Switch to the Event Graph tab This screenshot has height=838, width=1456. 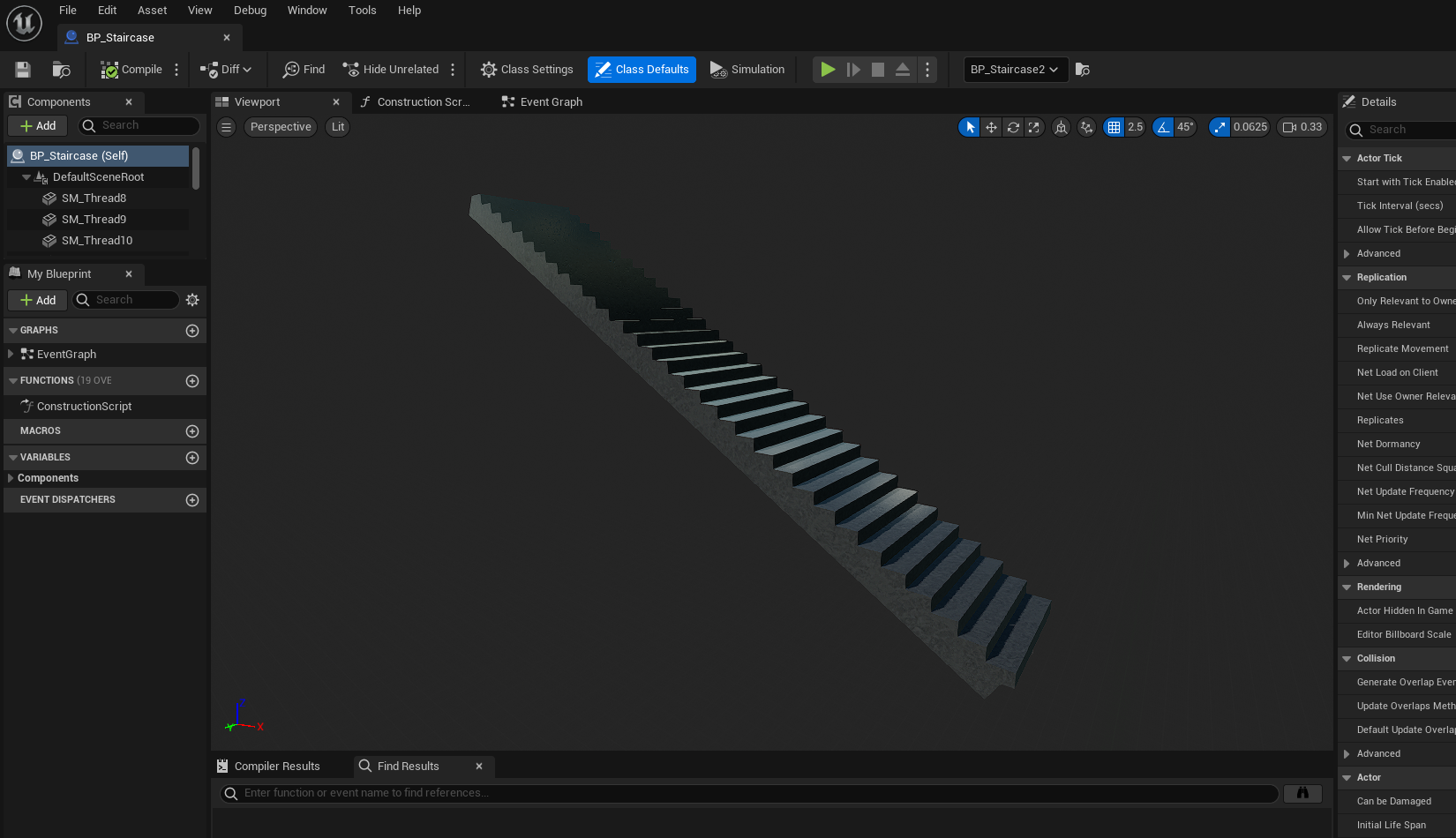click(x=542, y=102)
